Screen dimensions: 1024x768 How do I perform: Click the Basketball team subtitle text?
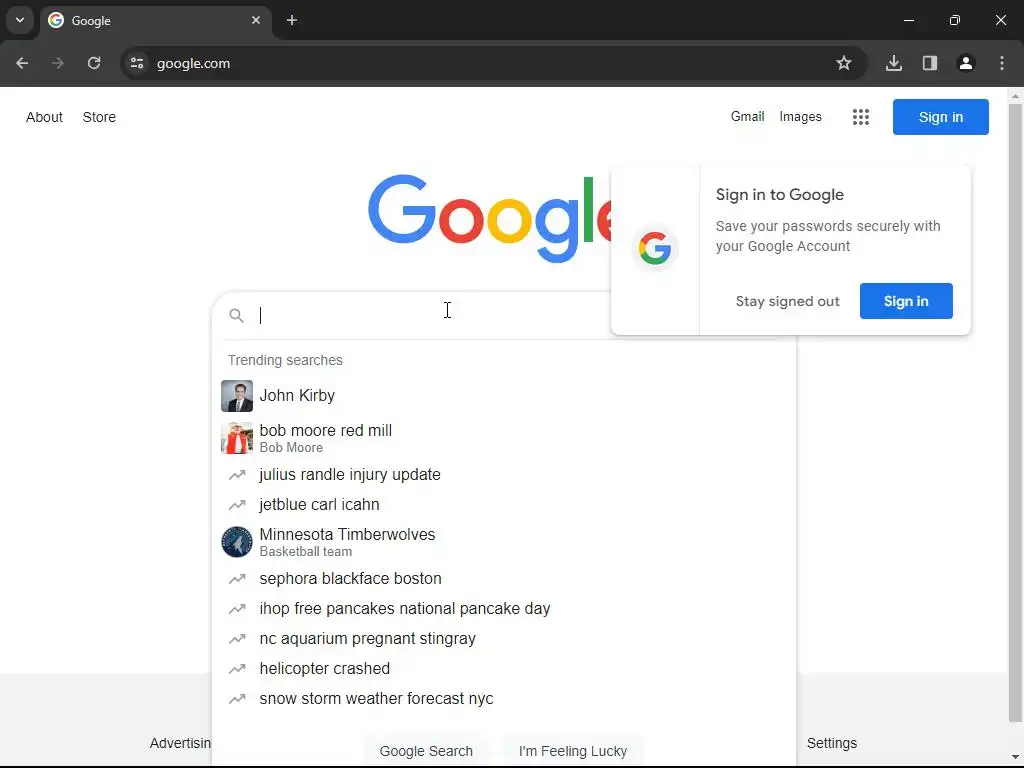(306, 552)
